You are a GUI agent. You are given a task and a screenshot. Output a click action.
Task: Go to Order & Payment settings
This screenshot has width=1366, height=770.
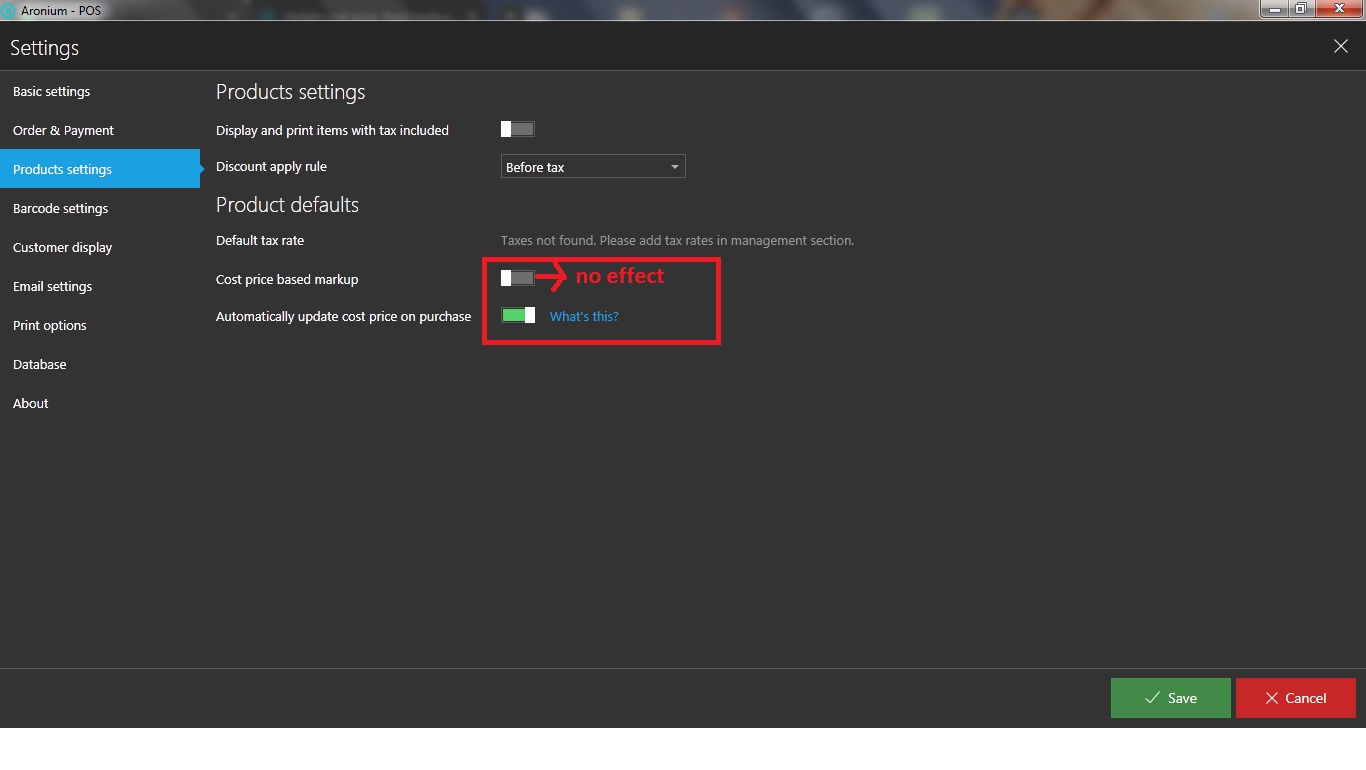coord(63,130)
